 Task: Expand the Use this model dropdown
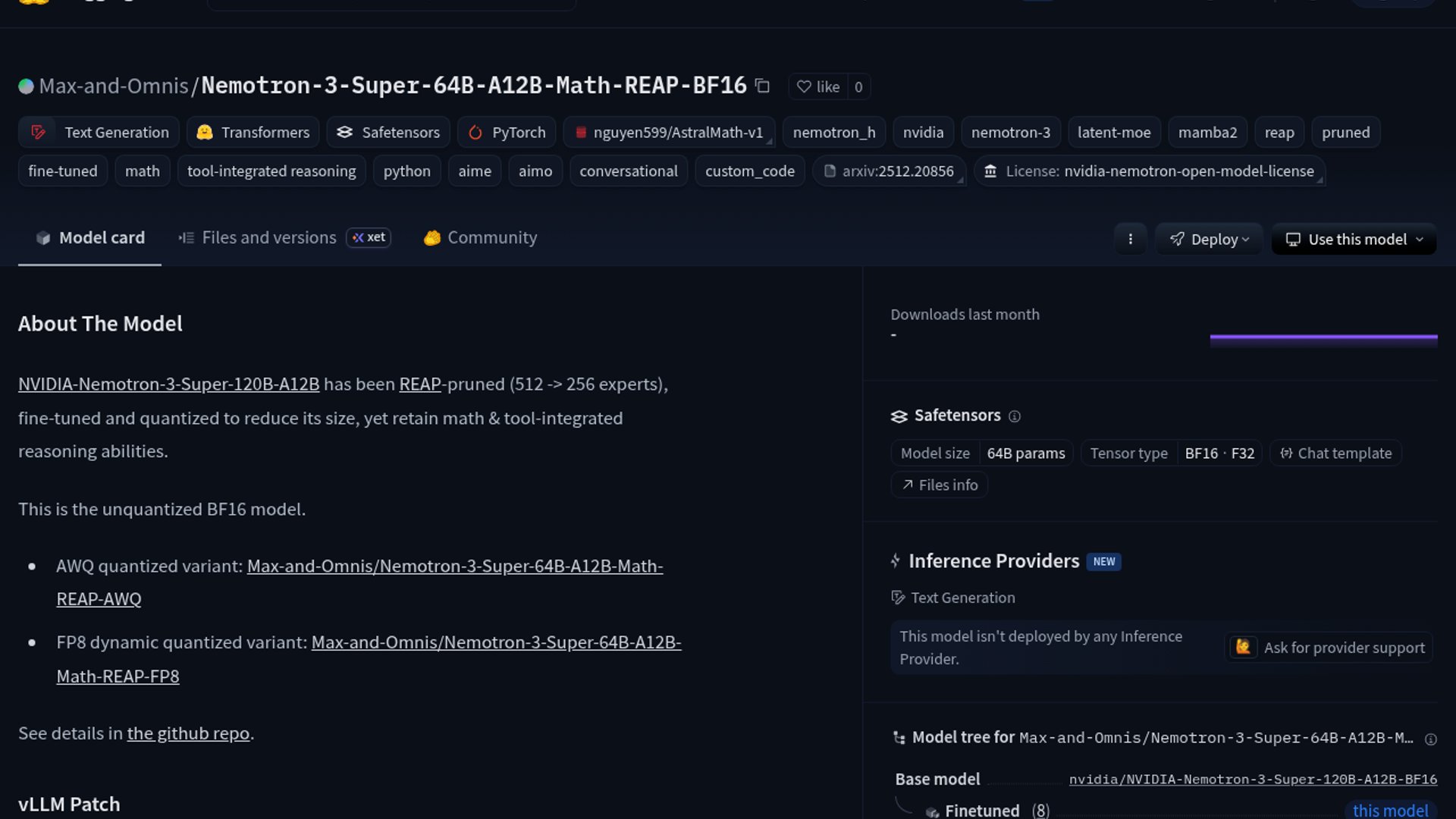[x=1354, y=239]
